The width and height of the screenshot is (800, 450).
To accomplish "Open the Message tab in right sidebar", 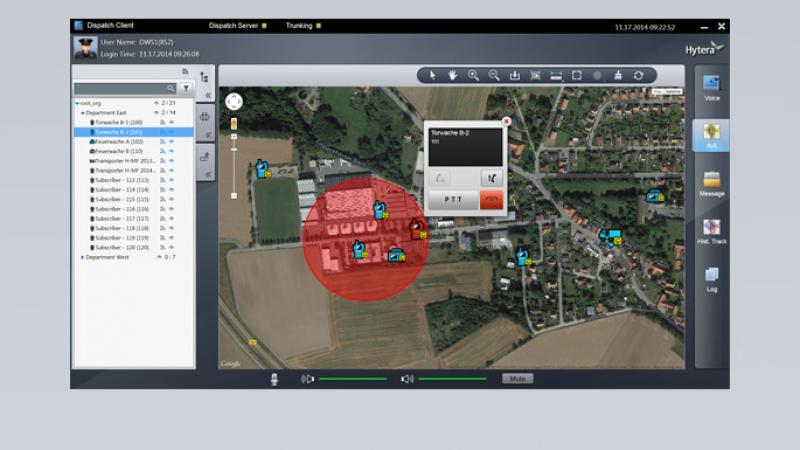I will [x=712, y=184].
